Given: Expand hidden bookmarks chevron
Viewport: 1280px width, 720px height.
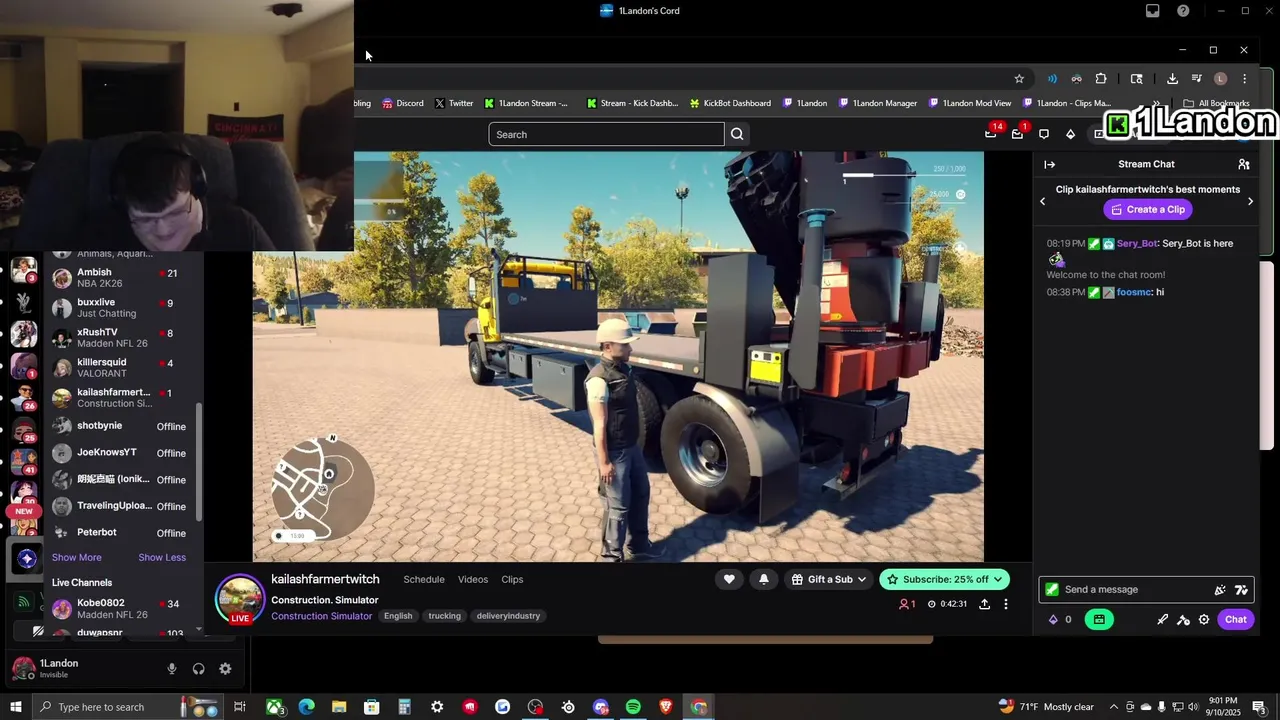Looking at the screenshot, I should click(x=1157, y=103).
